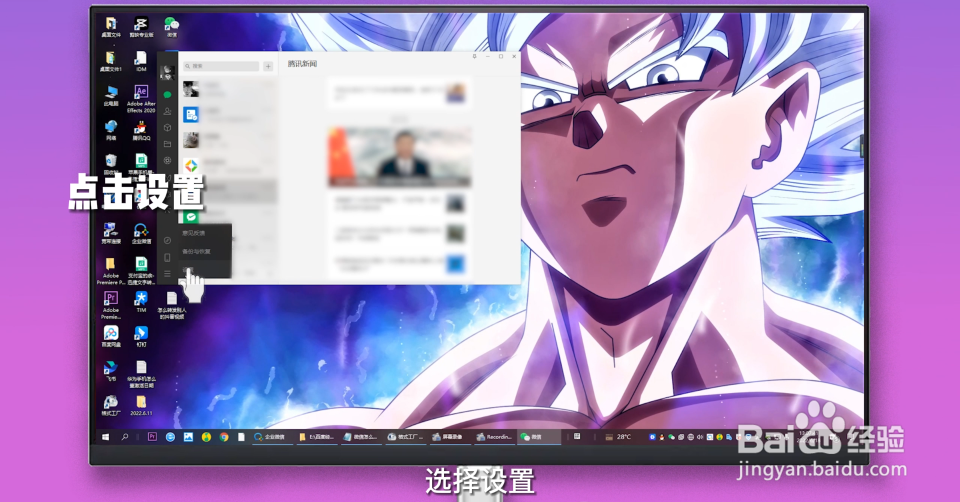This screenshot has width=960, height=502.
Task: Select 备份与恢复 in the popup menu
Action: coord(204,251)
